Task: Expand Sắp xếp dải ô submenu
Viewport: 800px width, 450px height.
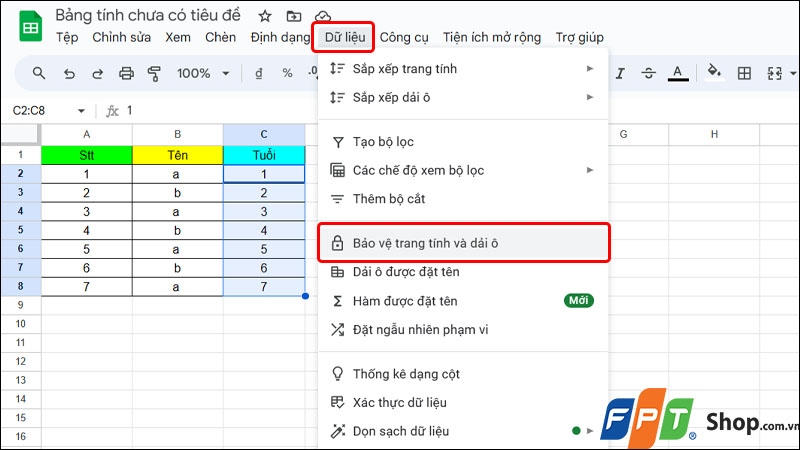Action: [463, 97]
